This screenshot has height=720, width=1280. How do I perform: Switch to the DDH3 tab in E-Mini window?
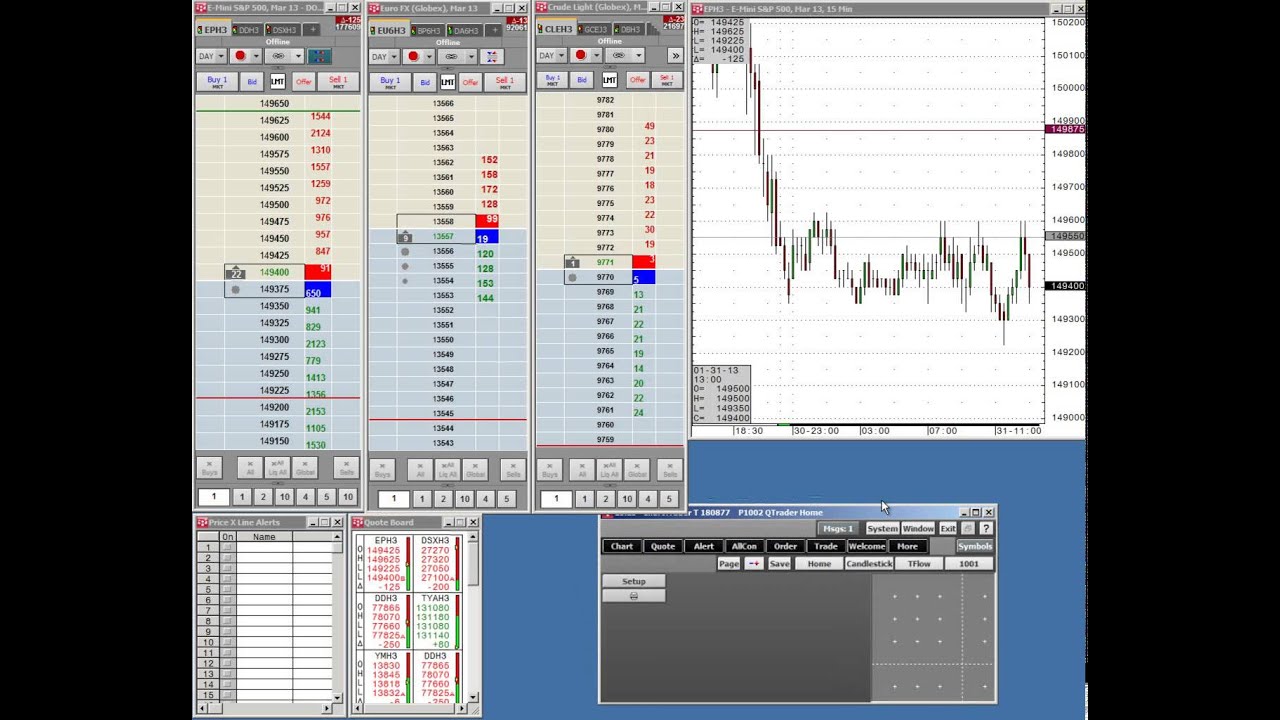pos(246,30)
